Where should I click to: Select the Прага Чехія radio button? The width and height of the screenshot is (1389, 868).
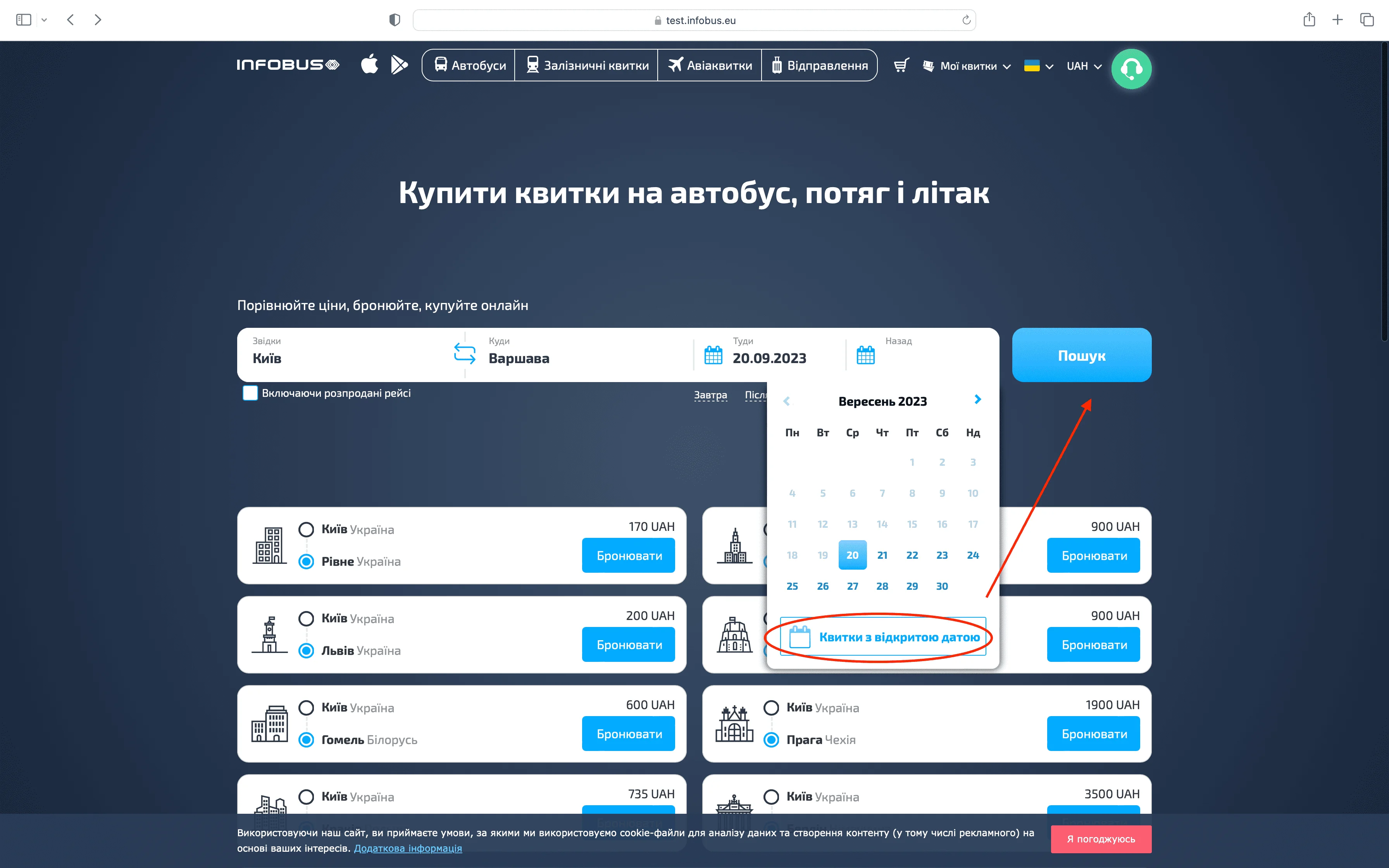(771, 740)
